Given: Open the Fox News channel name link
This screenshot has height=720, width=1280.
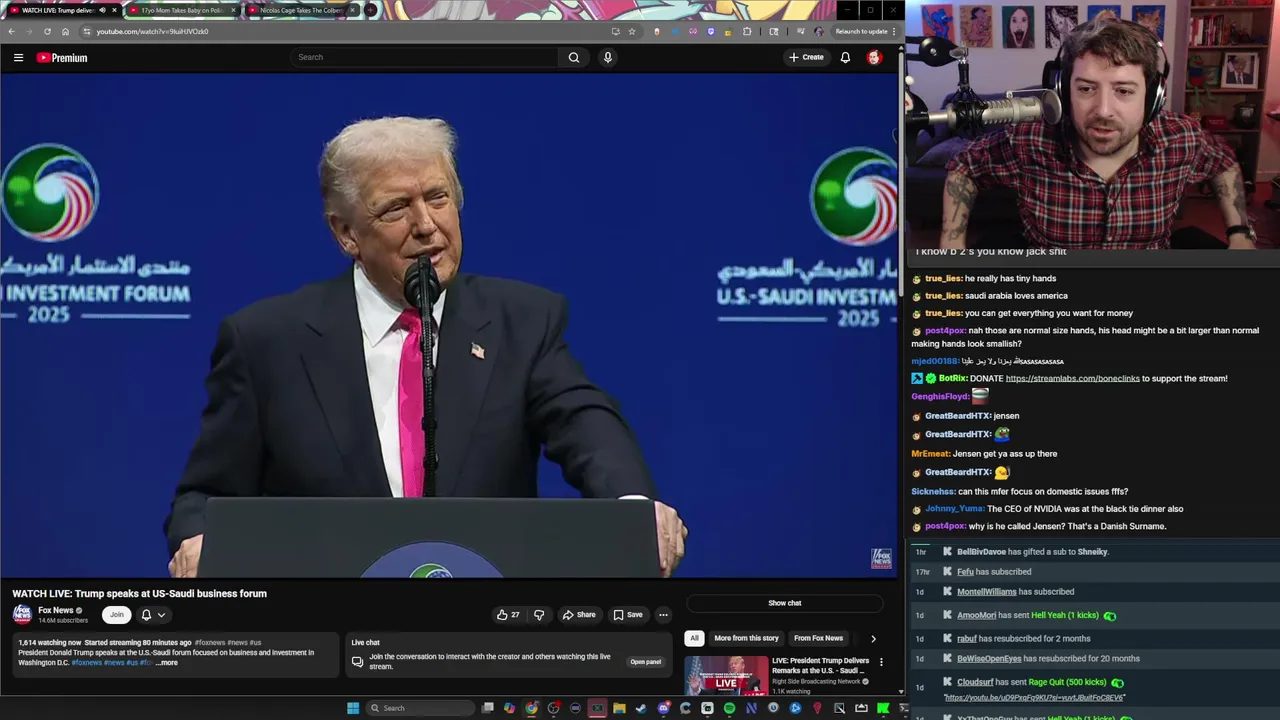Looking at the screenshot, I should (x=56, y=610).
